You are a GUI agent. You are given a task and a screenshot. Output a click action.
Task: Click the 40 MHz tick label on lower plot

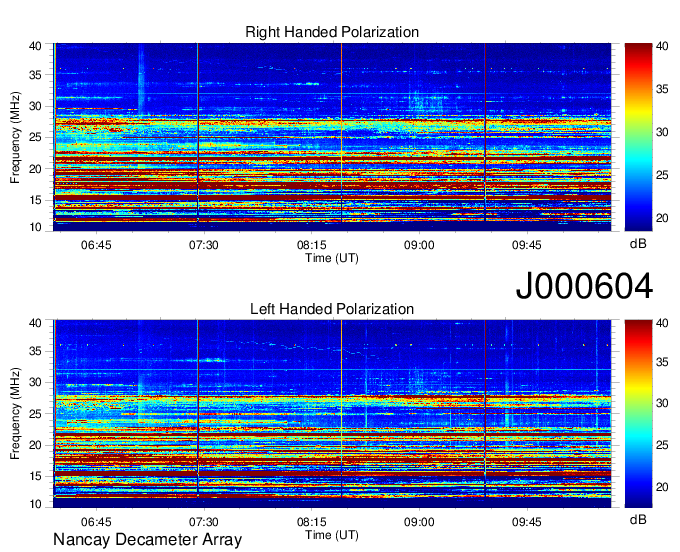[x=35, y=323]
